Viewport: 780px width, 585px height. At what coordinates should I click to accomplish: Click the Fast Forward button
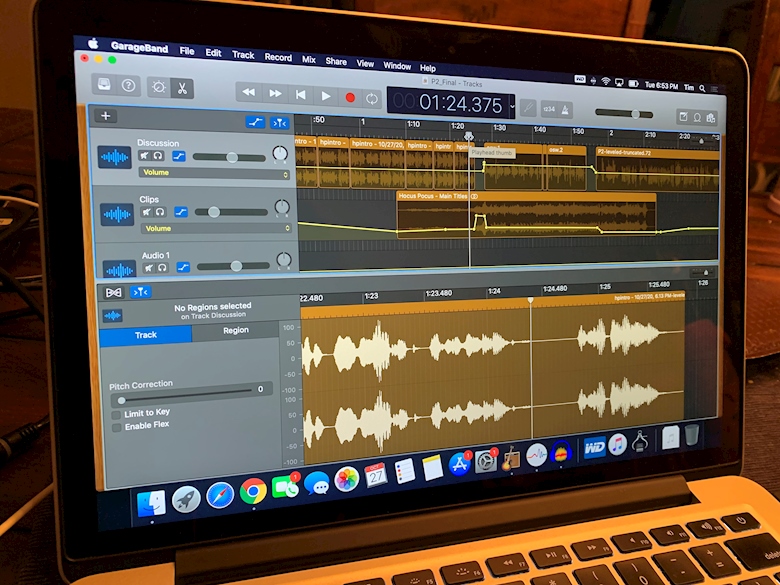click(275, 94)
